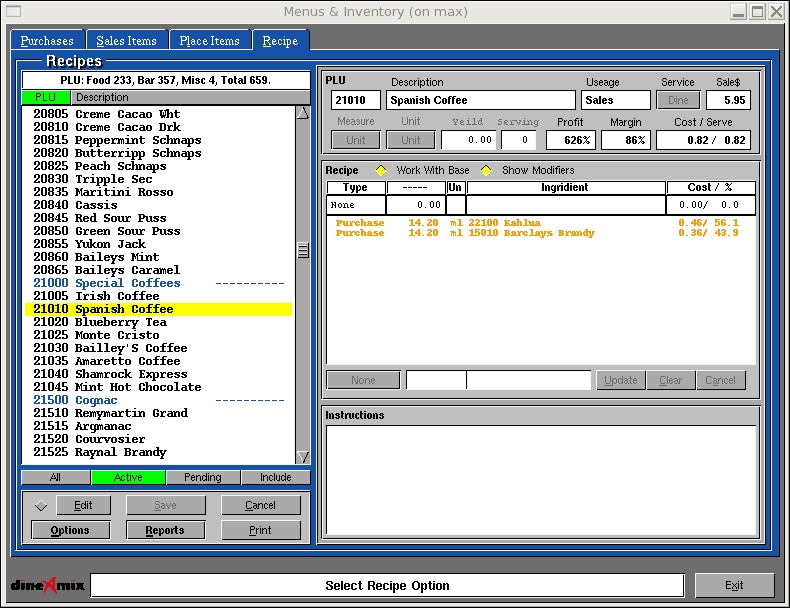This screenshot has height=608, width=790.
Task: Select 21045 Mint Hot Chocolate recipe
Action: (x=158, y=387)
